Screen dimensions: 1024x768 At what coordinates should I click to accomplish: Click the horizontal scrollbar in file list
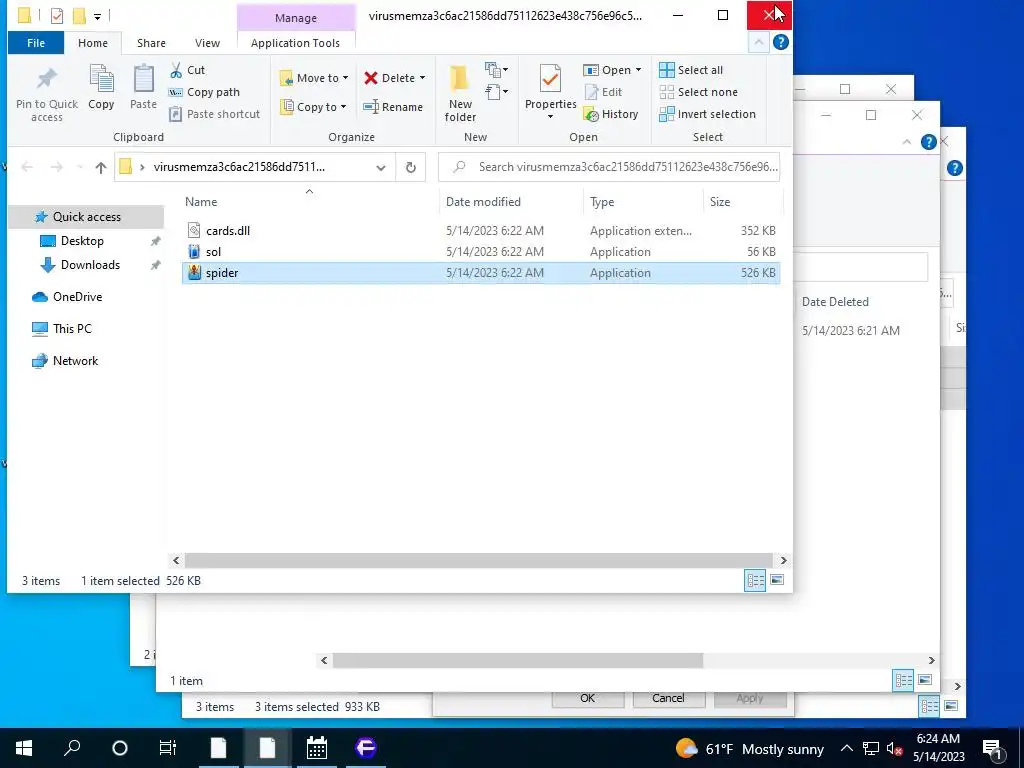coord(479,560)
